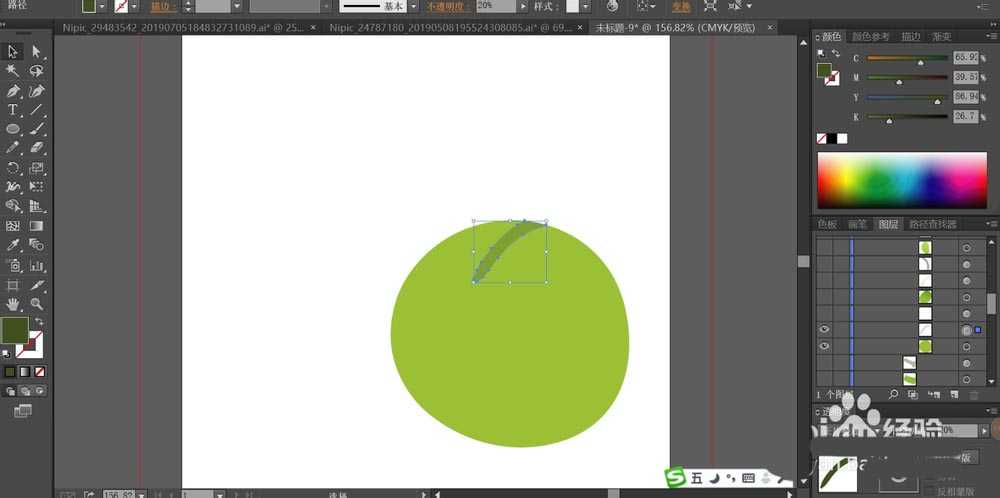Select the Rotate tool
This screenshot has height=498, width=1000.
click(13, 168)
